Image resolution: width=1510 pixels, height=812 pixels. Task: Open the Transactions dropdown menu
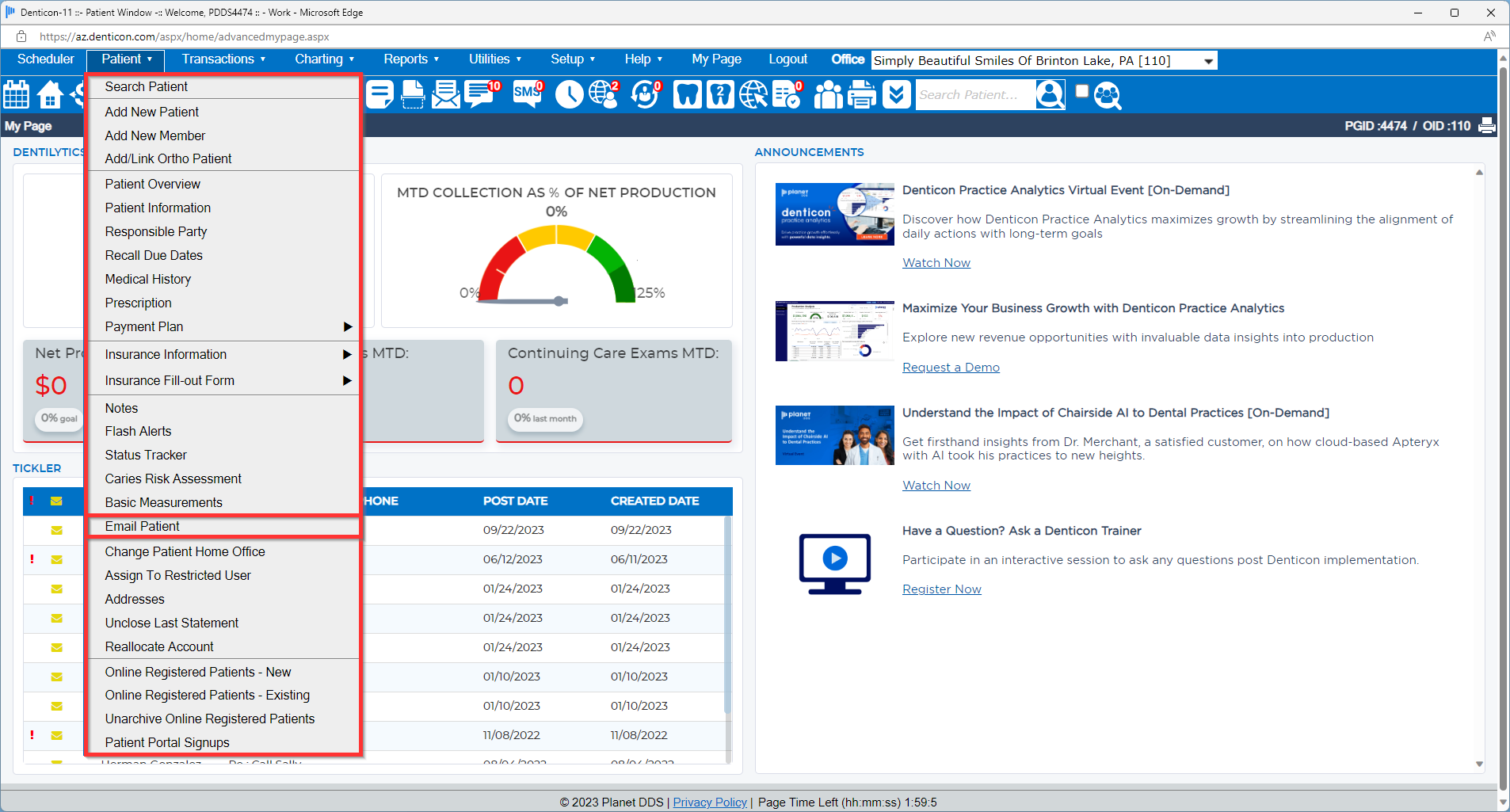pos(224,59)
